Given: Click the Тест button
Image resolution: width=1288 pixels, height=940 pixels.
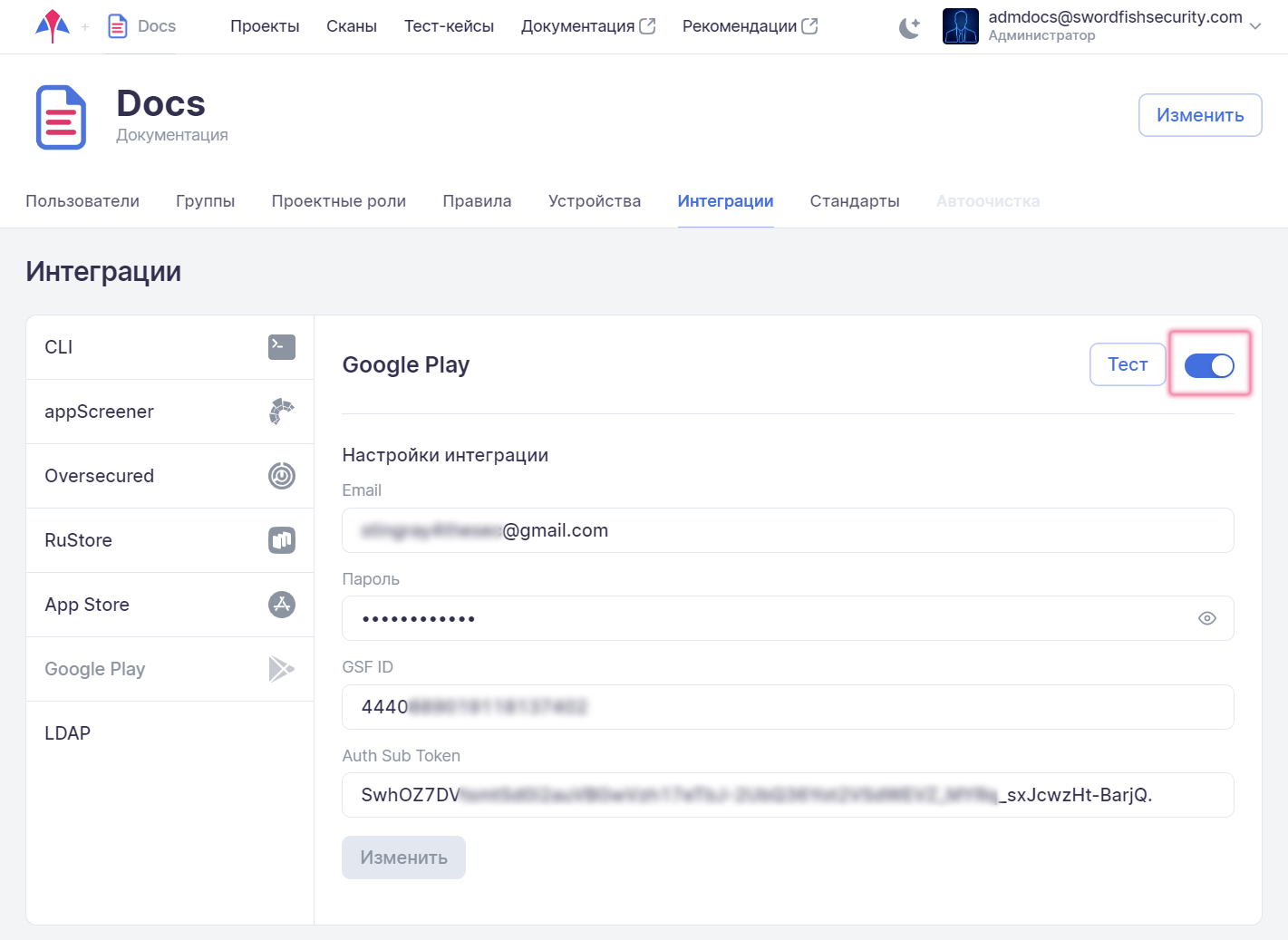Looking at the screenshot, I should coord(1128,364).
